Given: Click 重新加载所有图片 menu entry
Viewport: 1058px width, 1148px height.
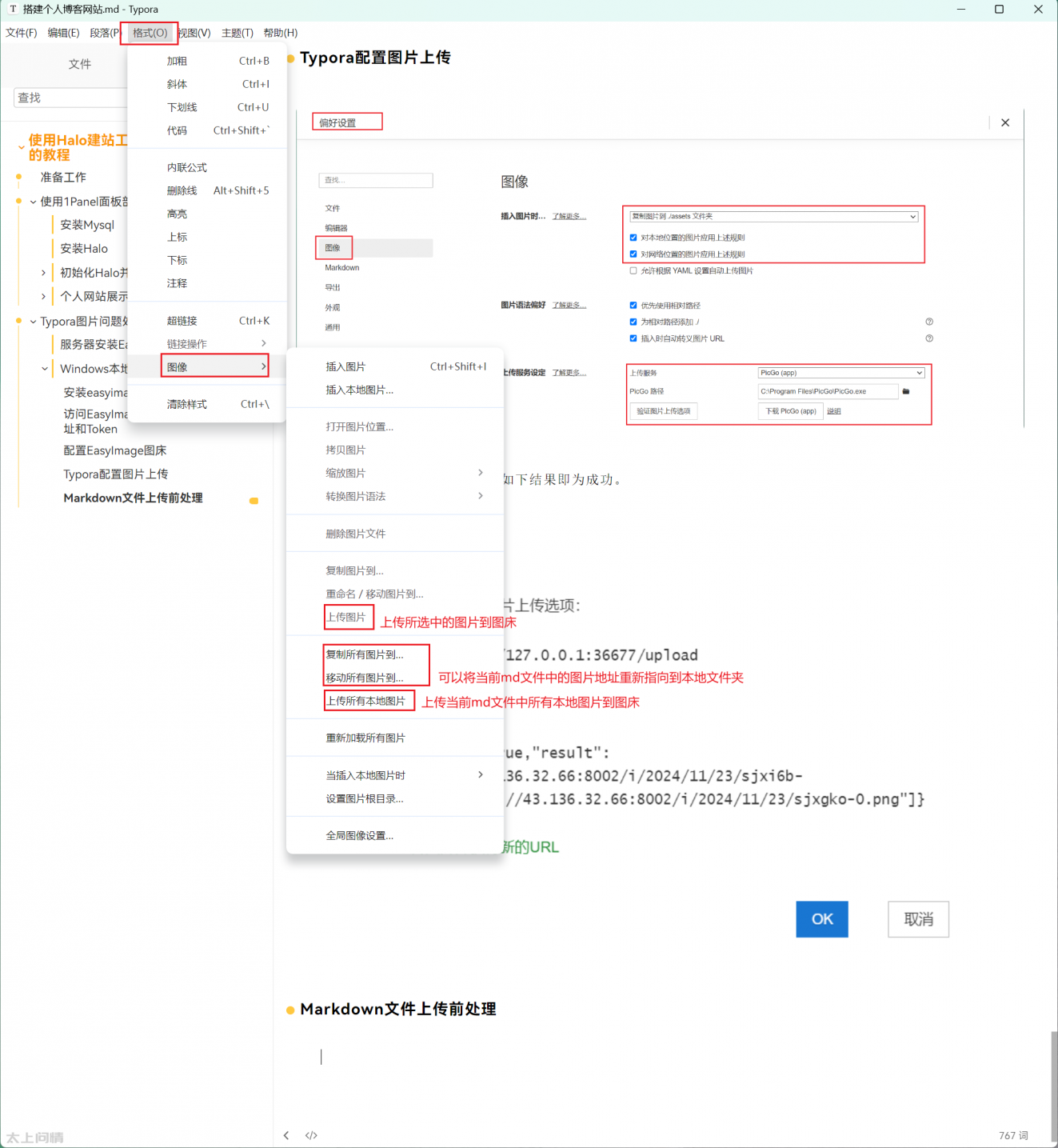Looking at the screenshot, I should [x=395, y=738].
